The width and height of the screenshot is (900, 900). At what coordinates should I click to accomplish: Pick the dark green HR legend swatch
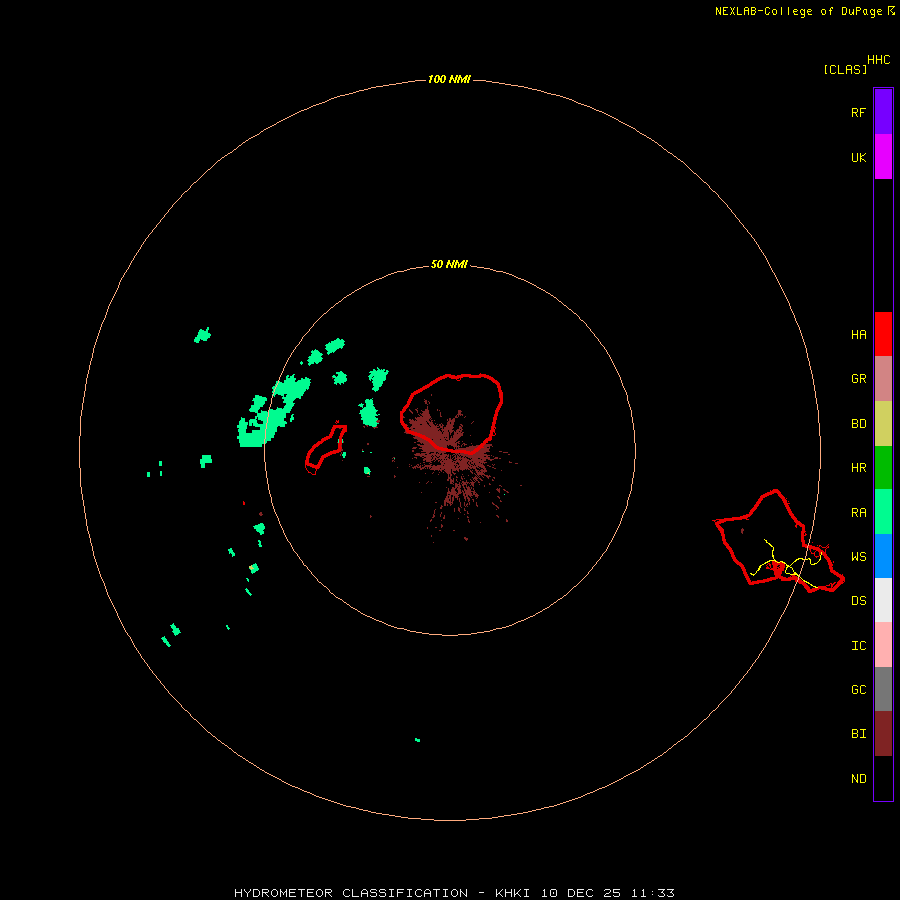(883, 468)
